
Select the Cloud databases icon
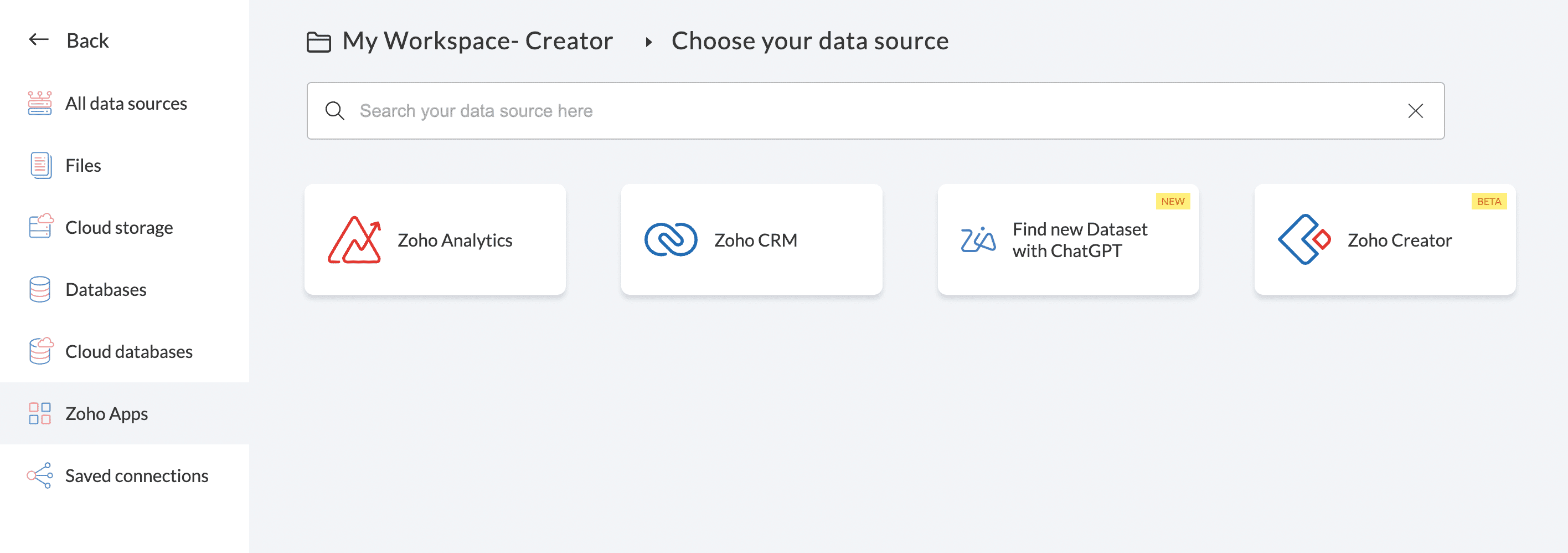[x=40, y=351]
